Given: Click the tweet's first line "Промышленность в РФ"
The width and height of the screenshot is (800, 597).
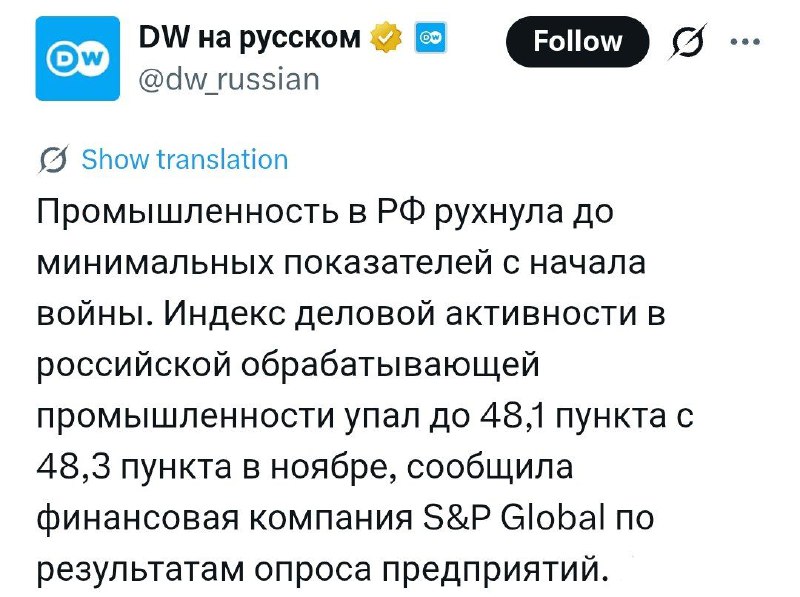Looking at the screenshot, I should 208,213.
